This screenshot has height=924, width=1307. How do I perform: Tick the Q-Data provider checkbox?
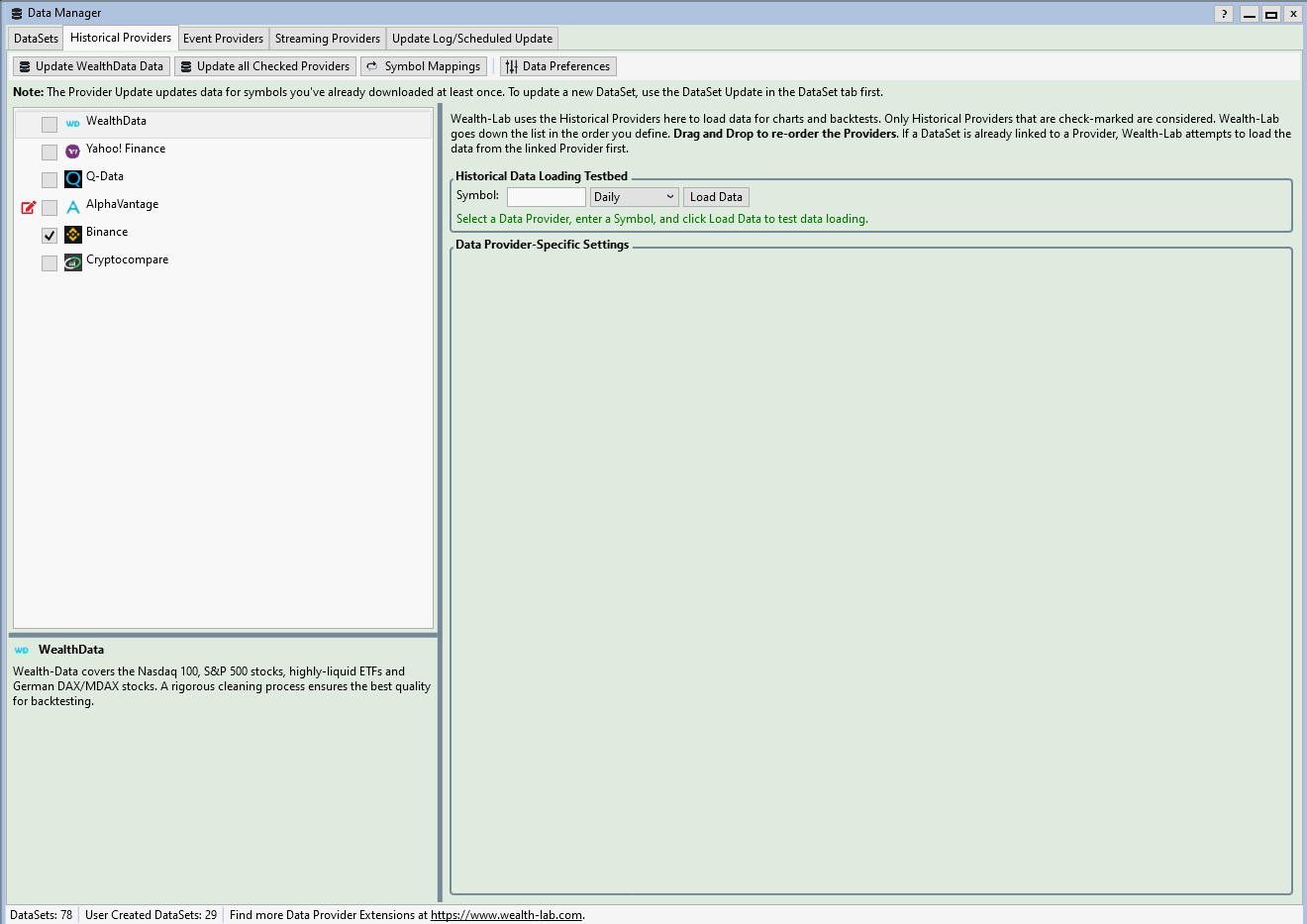coord(50,179)
